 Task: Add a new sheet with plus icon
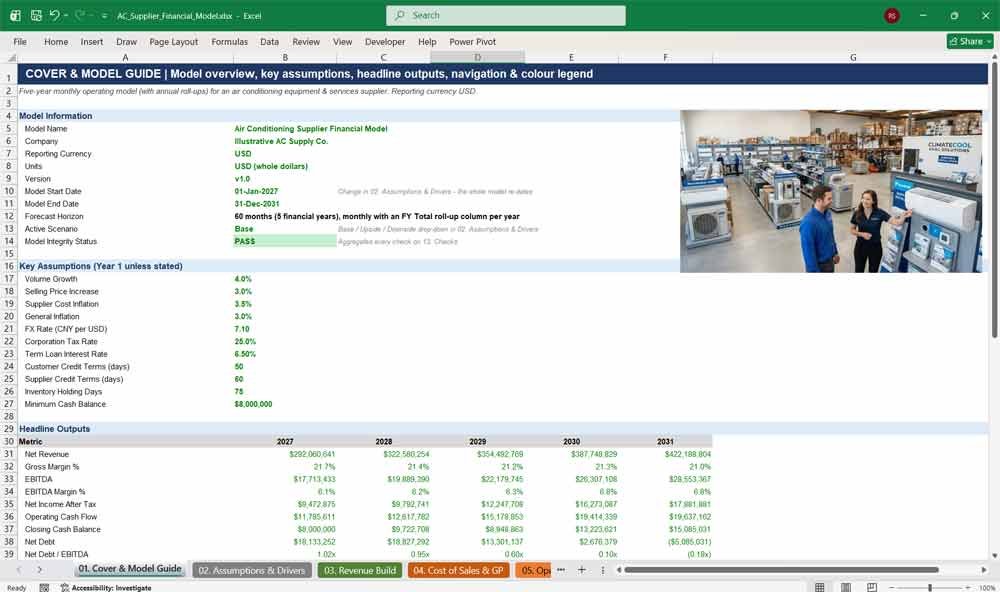pyautogui.click(x=582, y=570)
